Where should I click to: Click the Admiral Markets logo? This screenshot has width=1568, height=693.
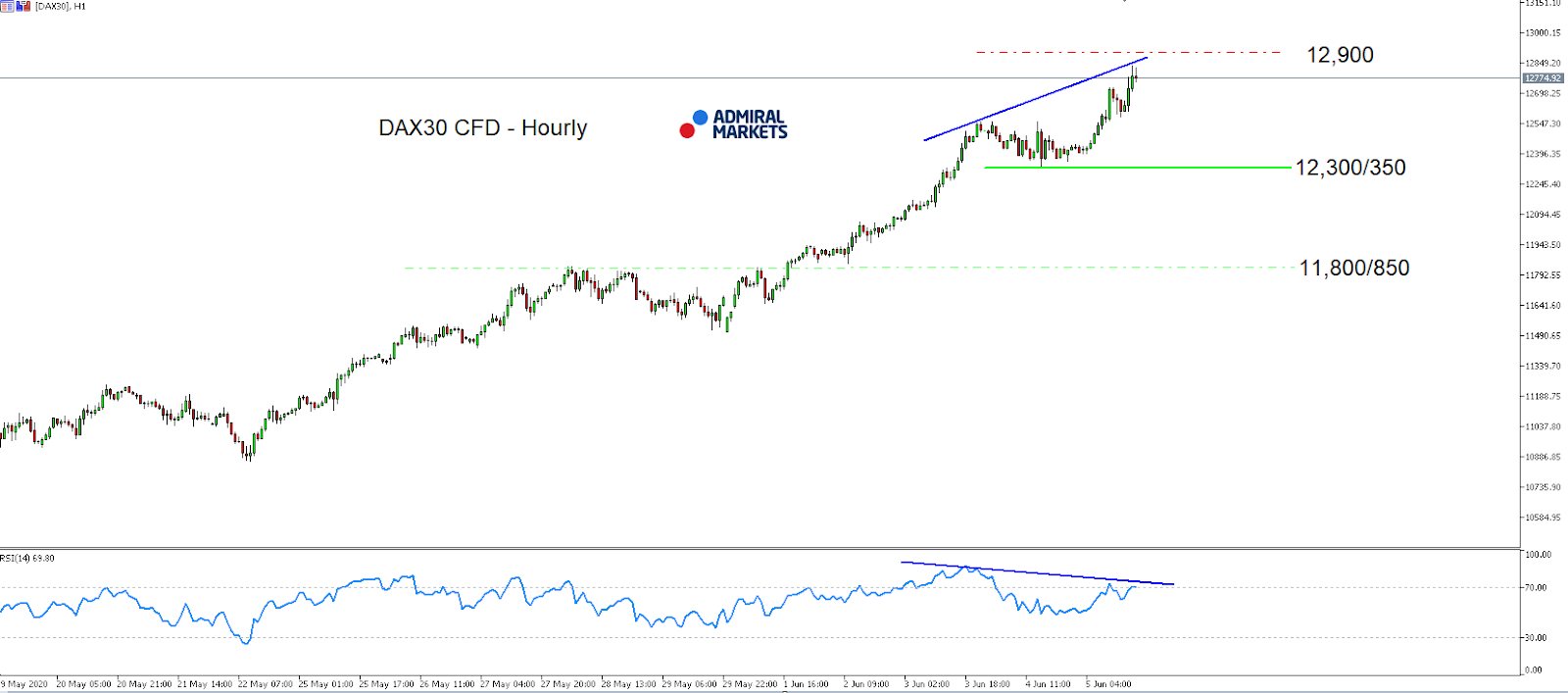(x=734, y=124)
